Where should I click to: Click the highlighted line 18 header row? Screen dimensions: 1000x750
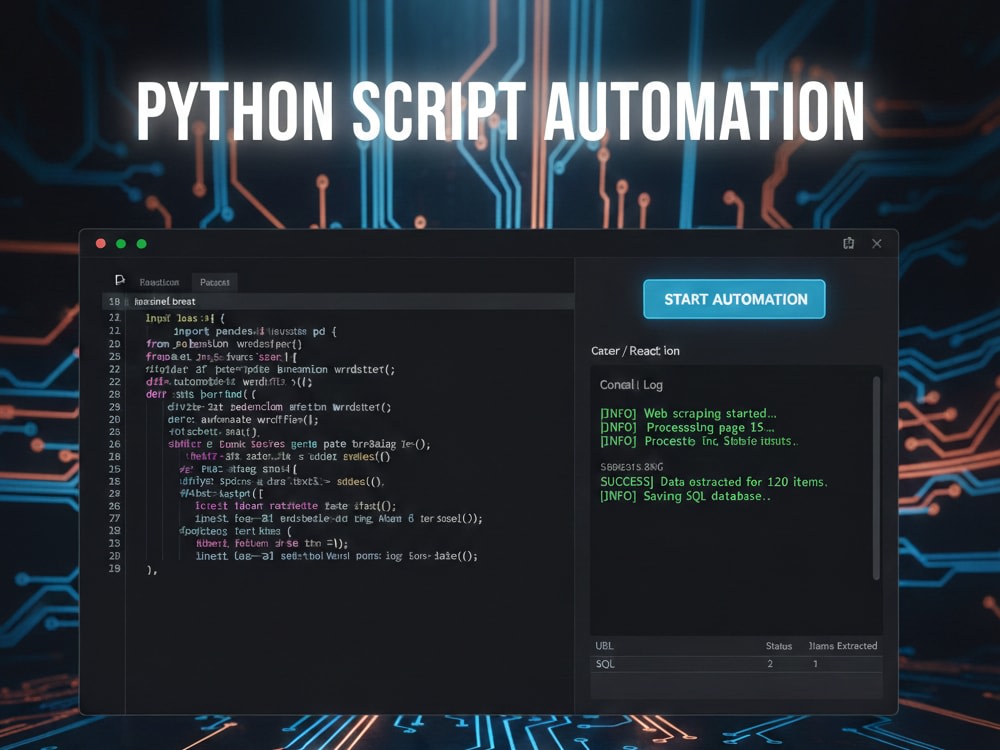click(x=338, y=301)
